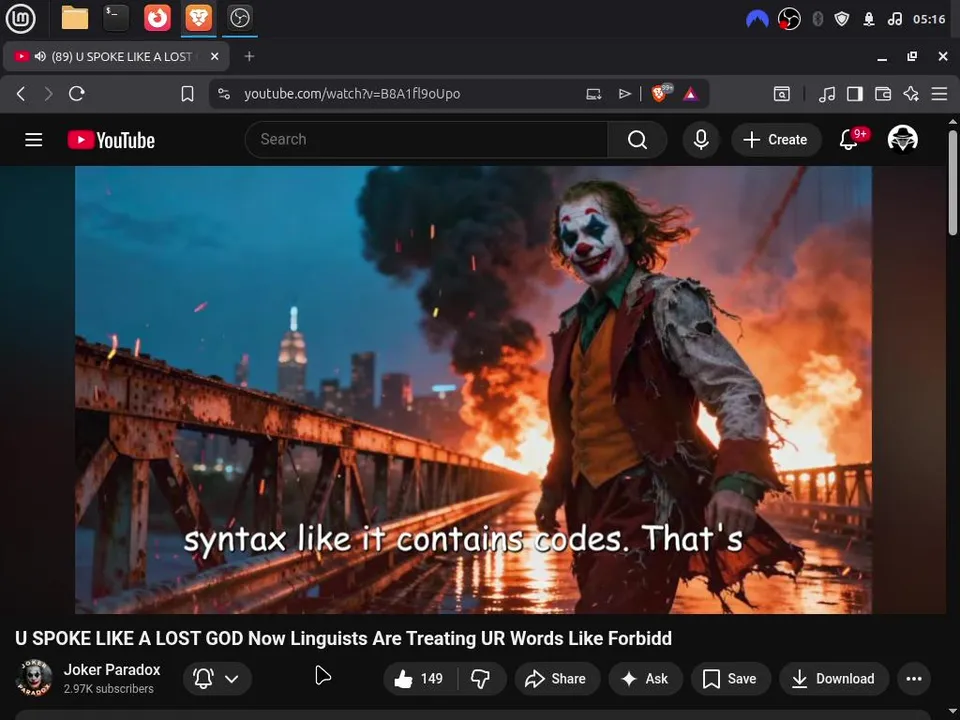Go to YouTube home via logo
This screenshot has width=960, height=720.
(111, 140)
